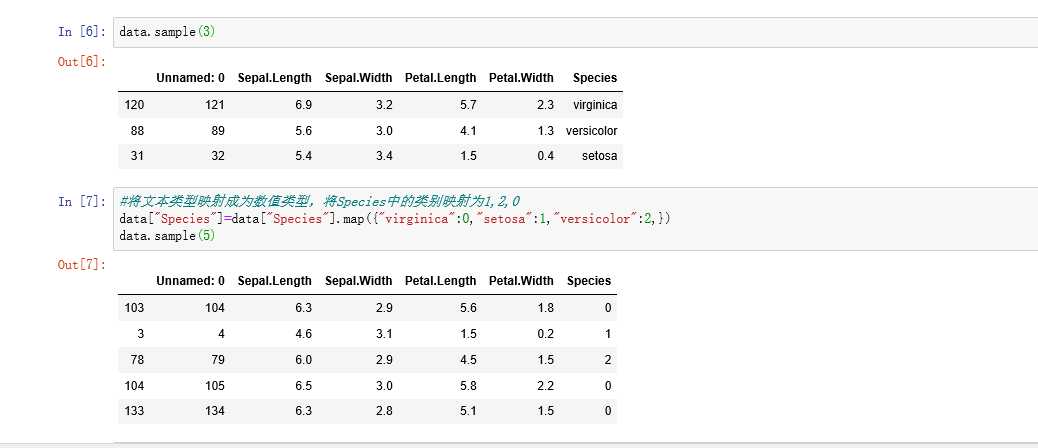Click Sepal.Width value 3.4 in row 31
This screenshot has width=1038, height=448.
pyautogui.click(x=385, y=156)
